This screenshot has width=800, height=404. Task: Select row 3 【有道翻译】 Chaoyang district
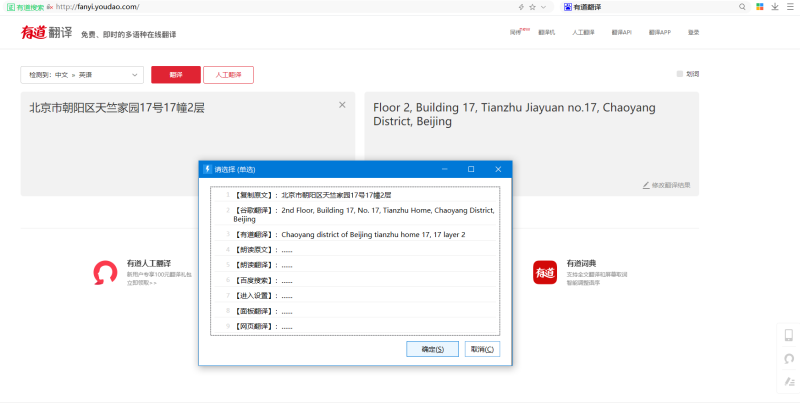point(355,235)
